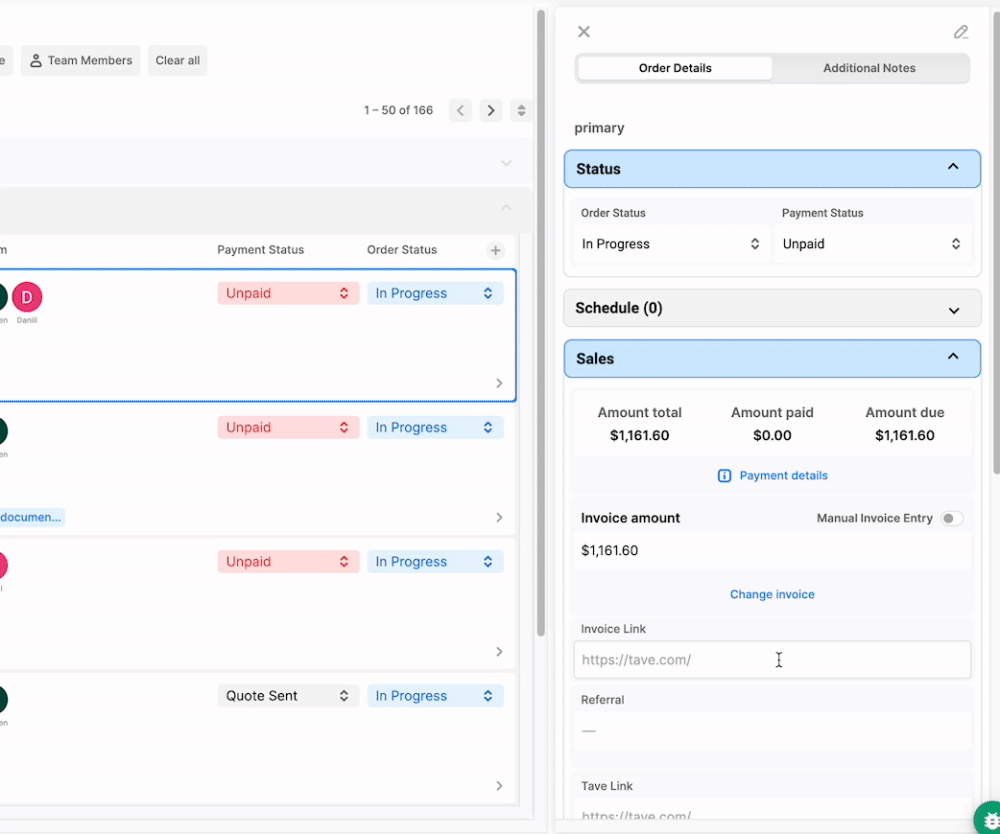Open Order Status dropdown in Status section
This screenshot has width=1000, height=834.
(671, 244)
